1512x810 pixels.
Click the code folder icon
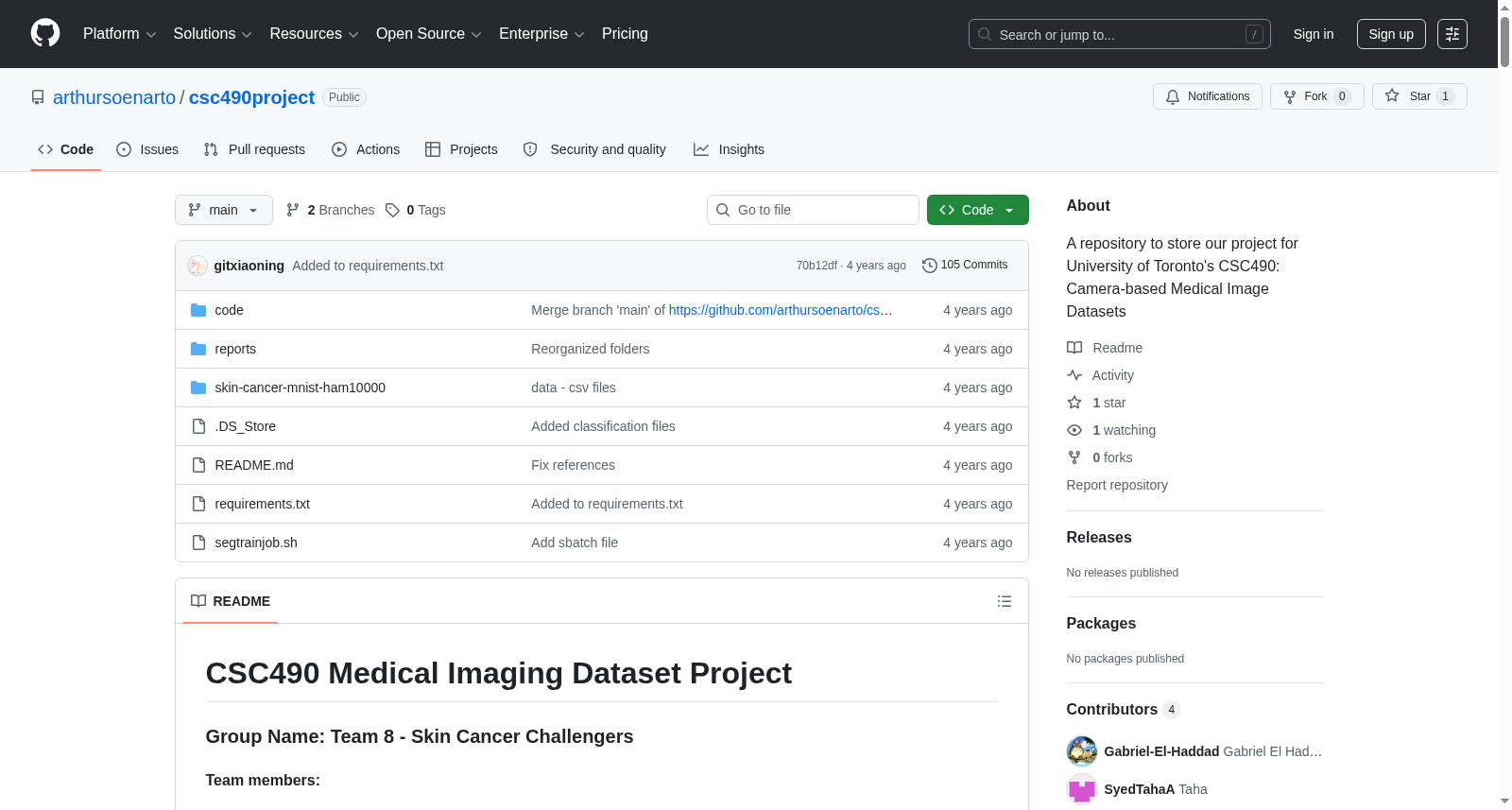(x=198, y=310)
